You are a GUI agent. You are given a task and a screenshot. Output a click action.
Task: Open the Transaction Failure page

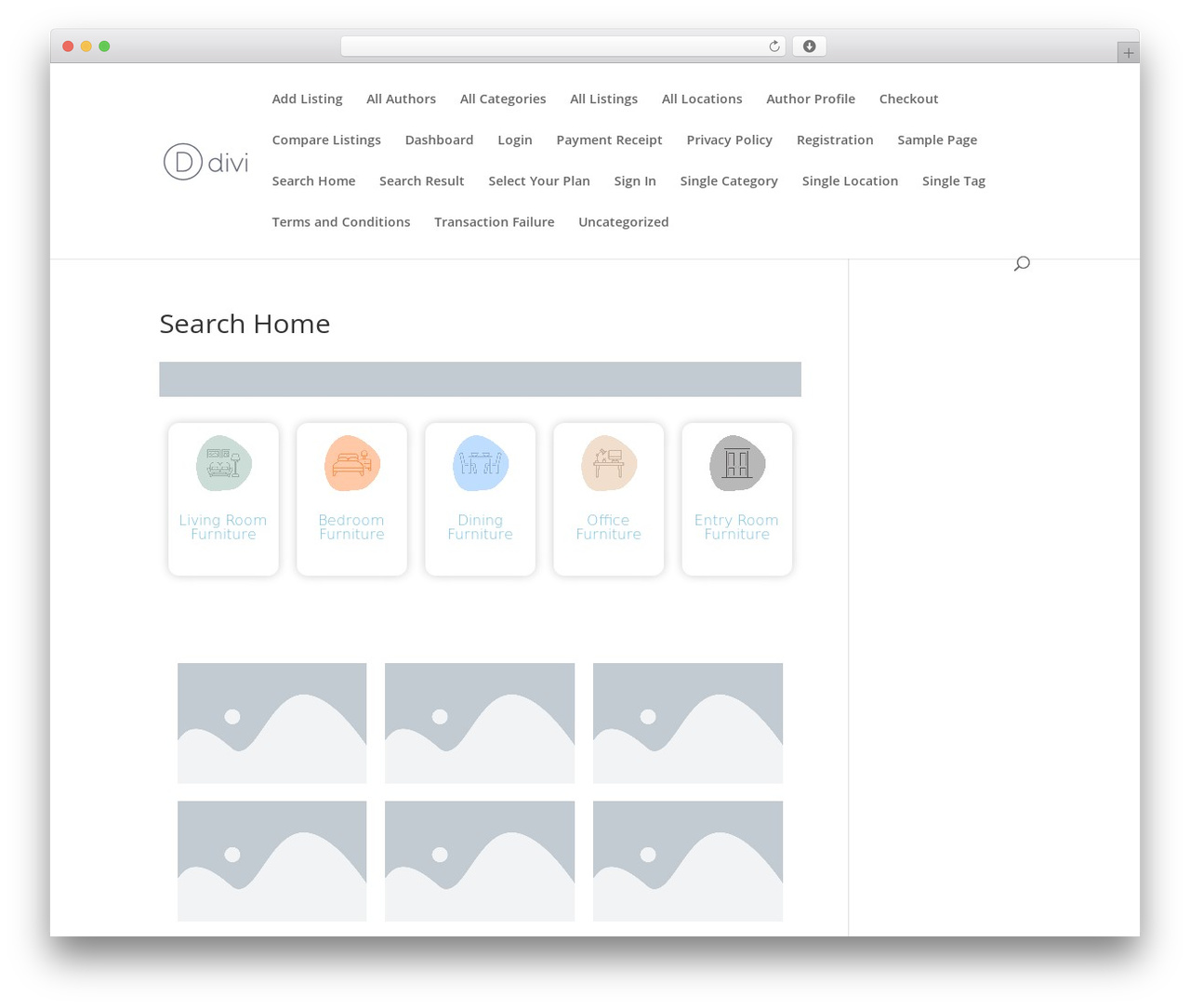coord(494,221)
